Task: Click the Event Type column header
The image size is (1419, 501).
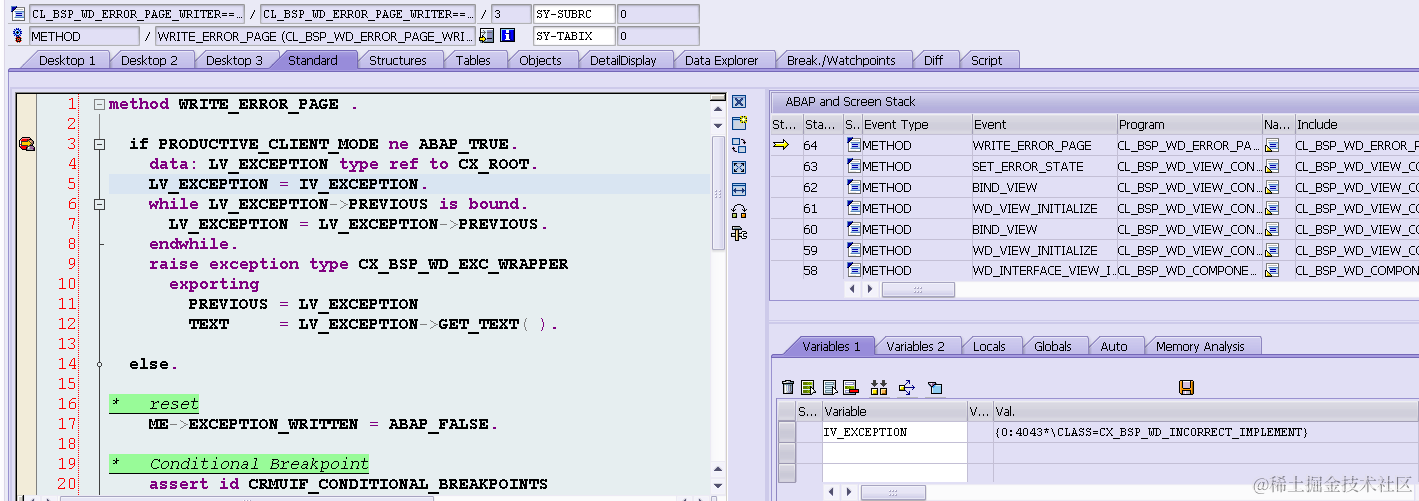Action: (916, 125)
